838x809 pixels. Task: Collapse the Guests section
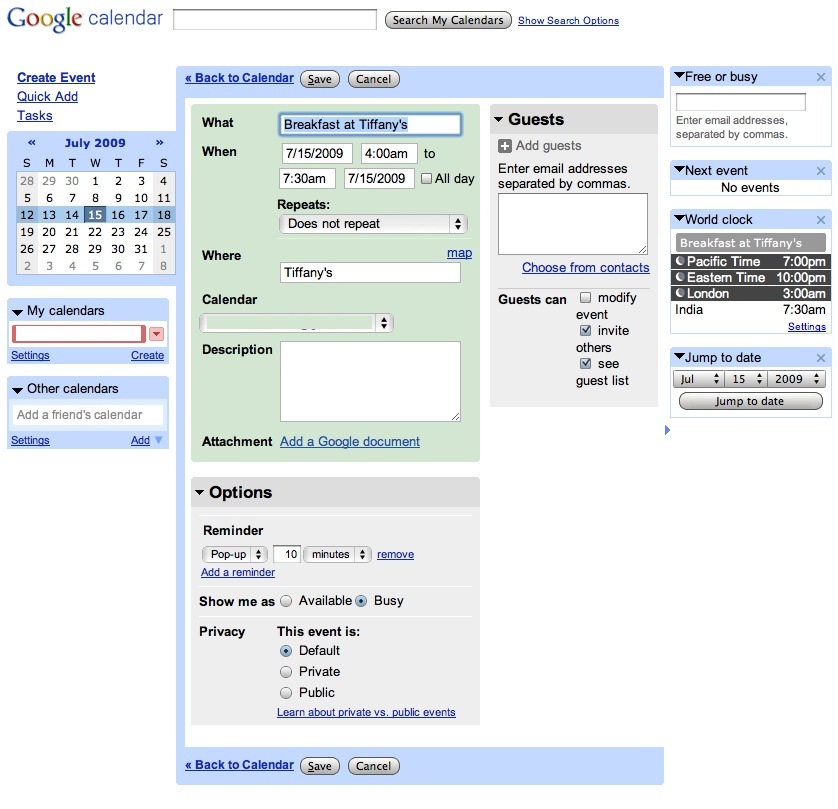(x=497, y=118)
